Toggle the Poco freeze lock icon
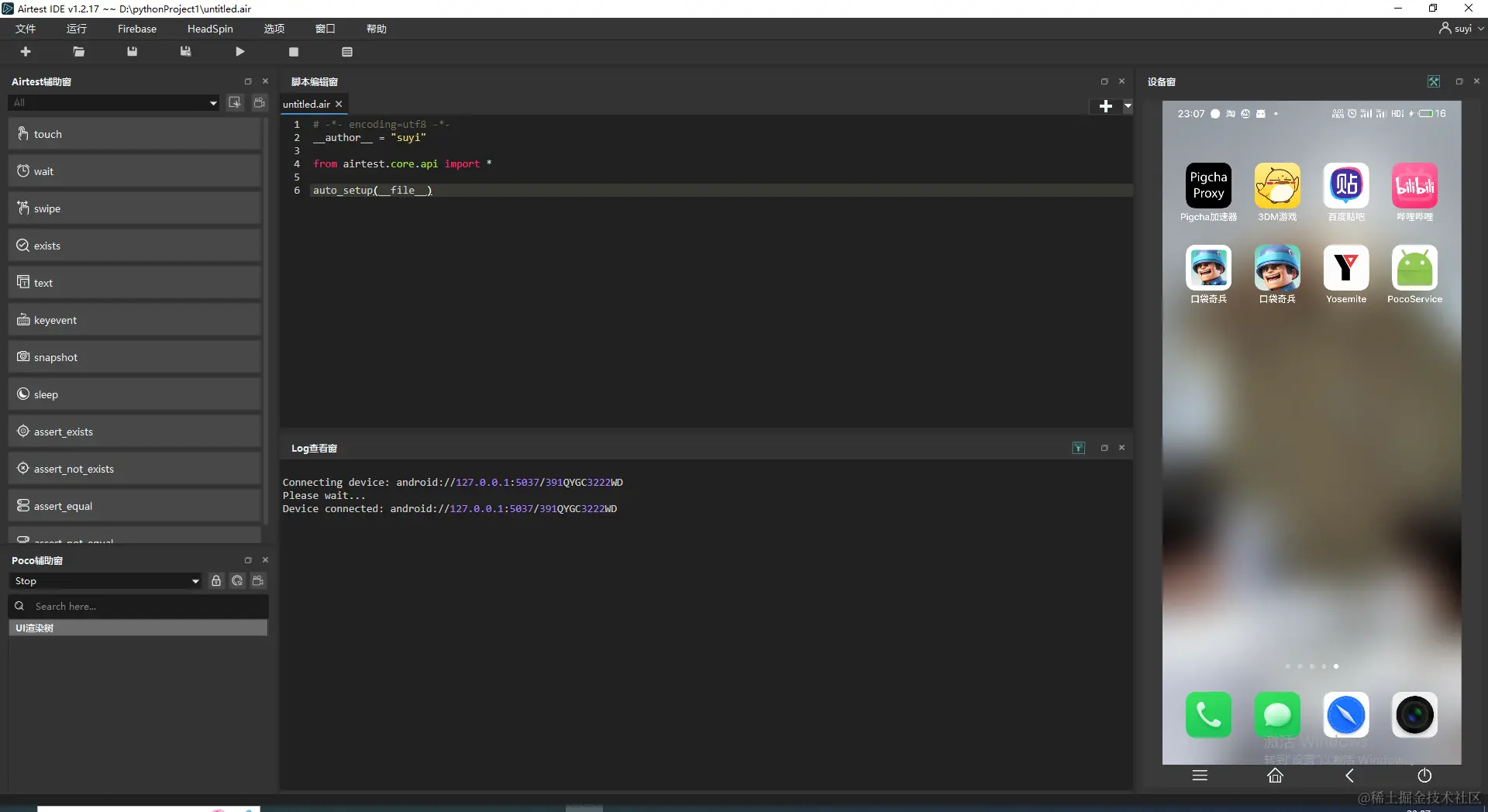1488x812 pixels. pos(216,581)
